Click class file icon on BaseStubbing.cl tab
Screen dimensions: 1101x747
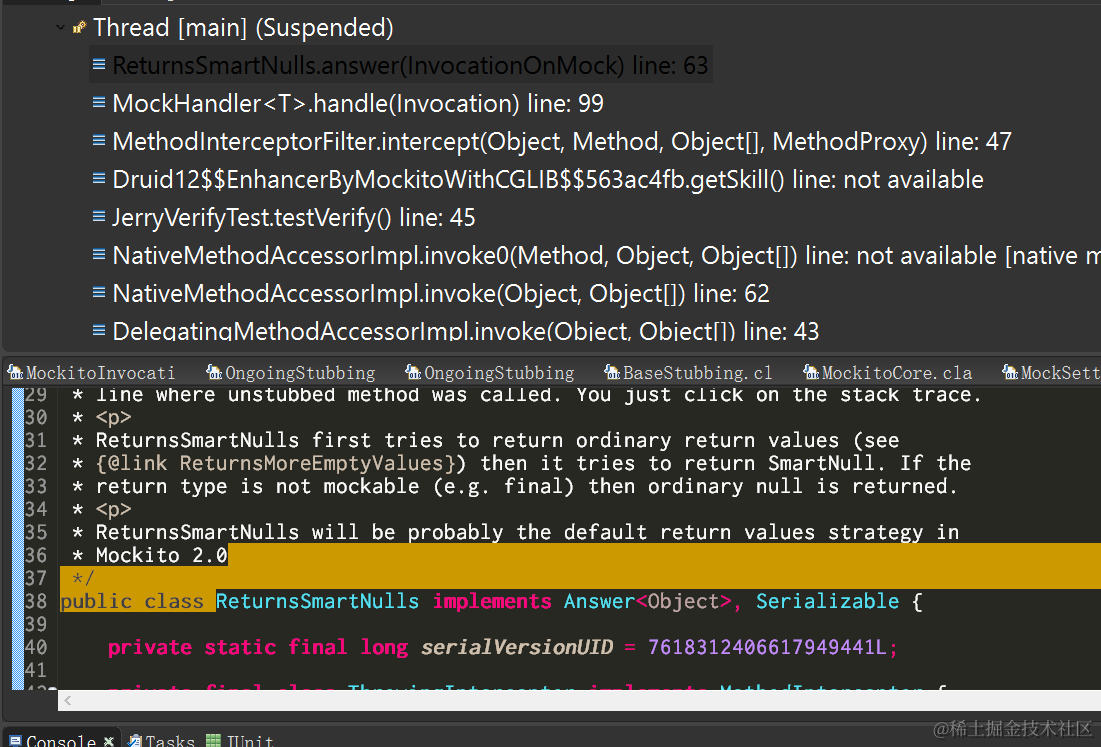[612, 372]
